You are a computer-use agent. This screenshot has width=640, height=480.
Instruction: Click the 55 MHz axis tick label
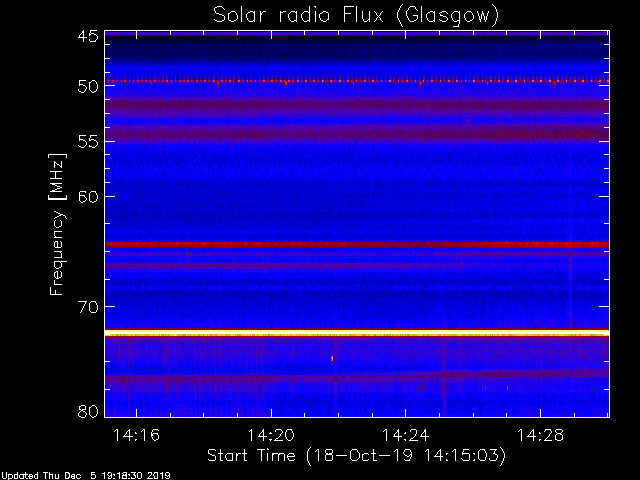(x=88, y=142)
